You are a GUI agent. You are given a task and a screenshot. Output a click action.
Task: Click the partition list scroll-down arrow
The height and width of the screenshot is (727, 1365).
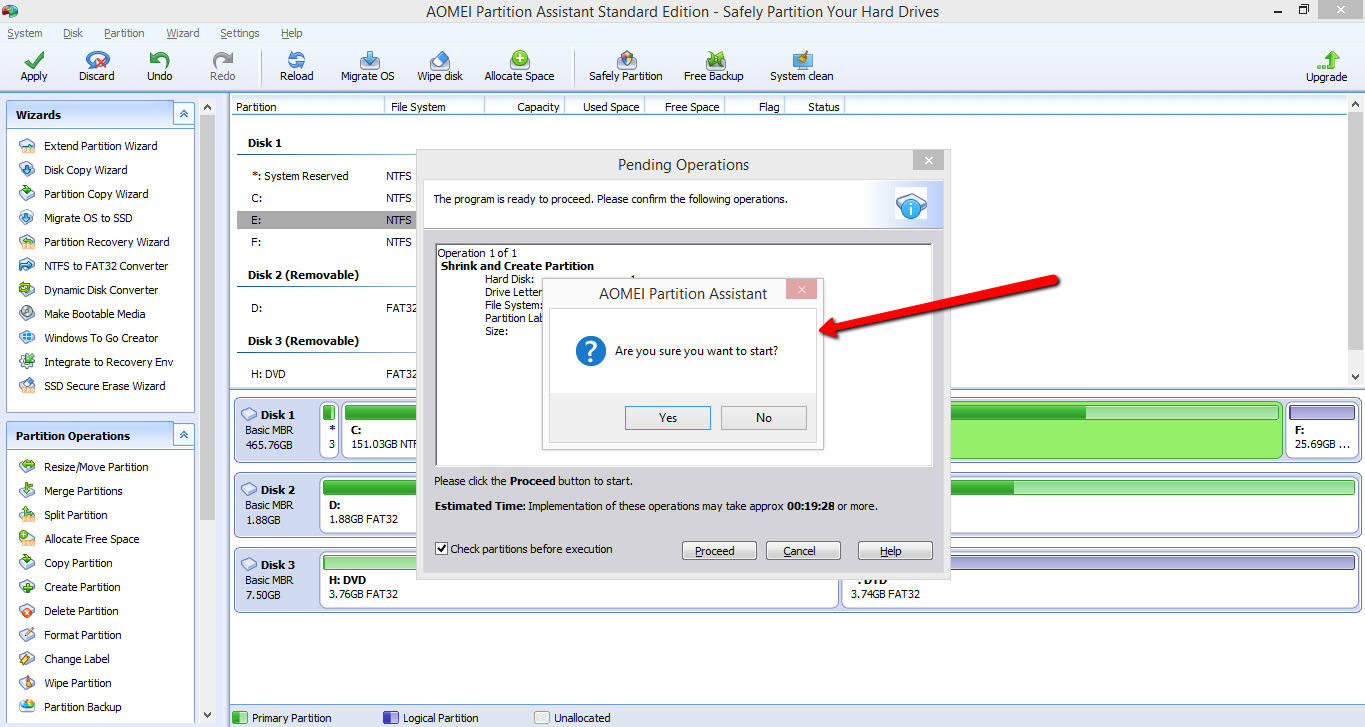[1355, 377]
